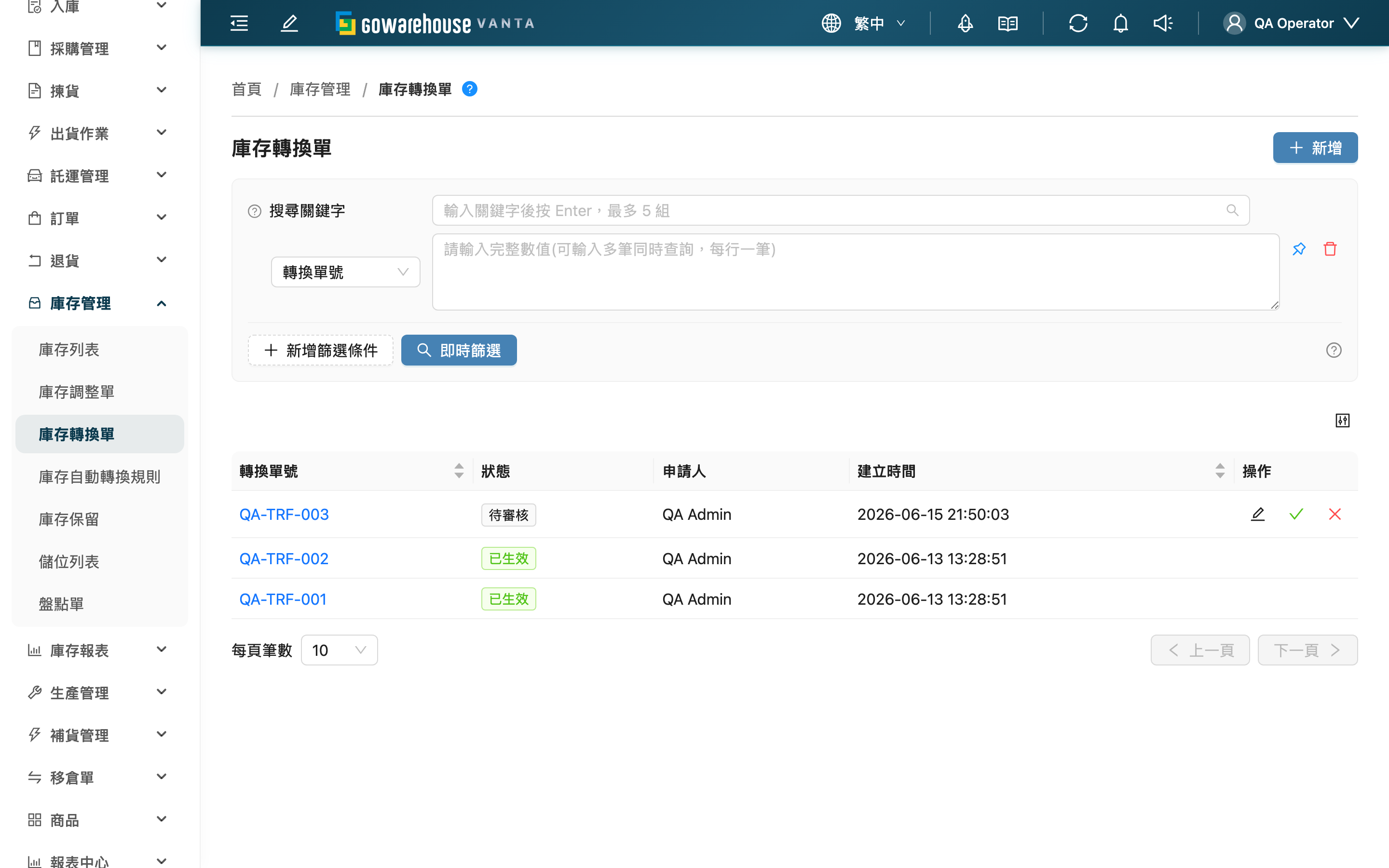Image resolution: width=1389 pixels, height=868 pixels.
Task: Click timestamp 2026-06-15 21:50:03
Action: [x=933, y=515]
